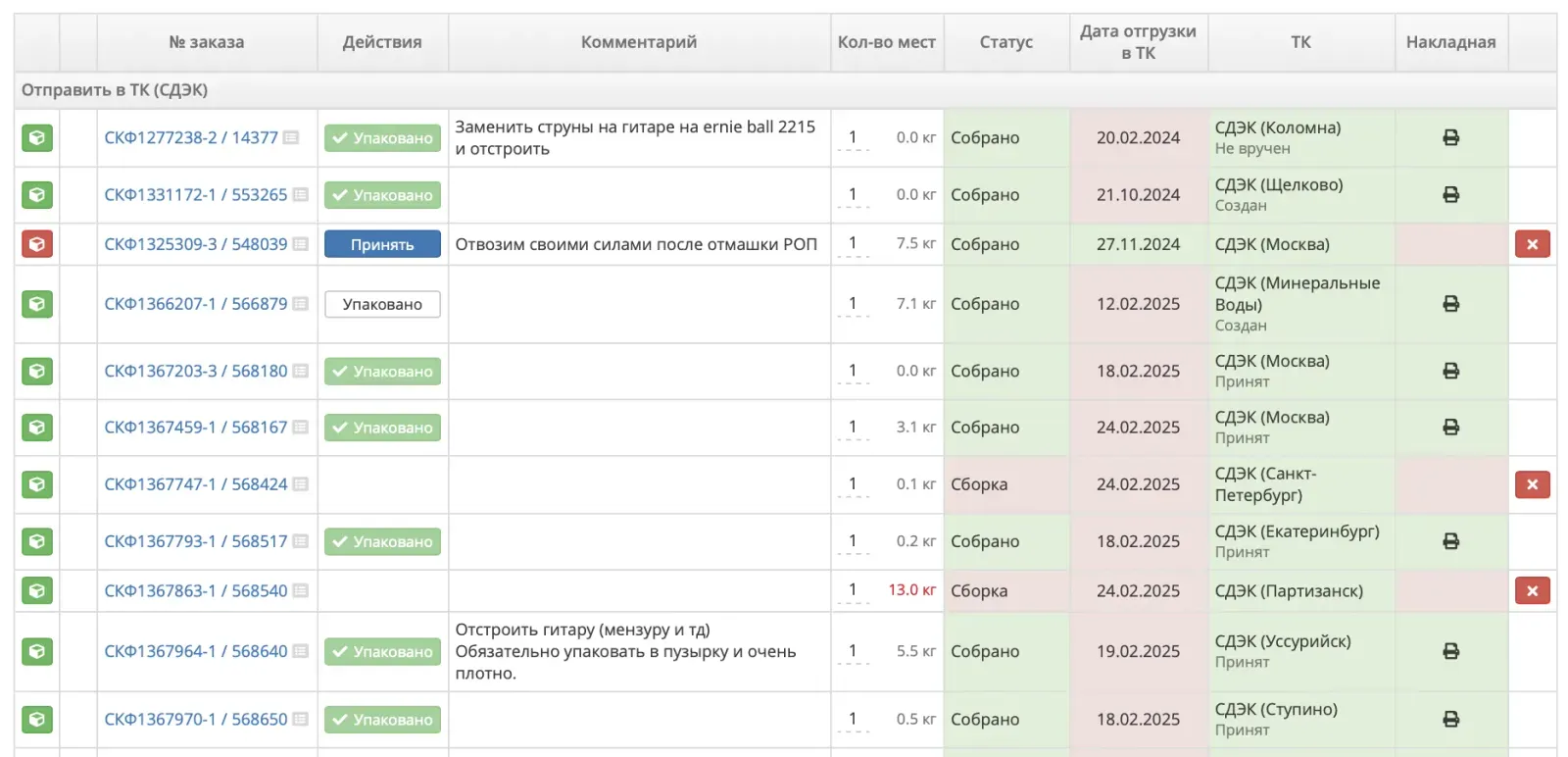Toggle Упаковано for order СКФ1367964-1
This screenshot has width=1568, height=757.
pyautogui.click(x=382, y=651)
